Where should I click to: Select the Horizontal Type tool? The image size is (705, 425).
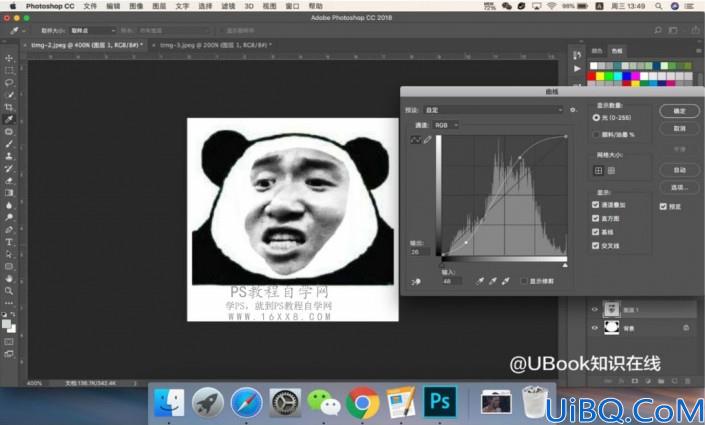[9, 242]
